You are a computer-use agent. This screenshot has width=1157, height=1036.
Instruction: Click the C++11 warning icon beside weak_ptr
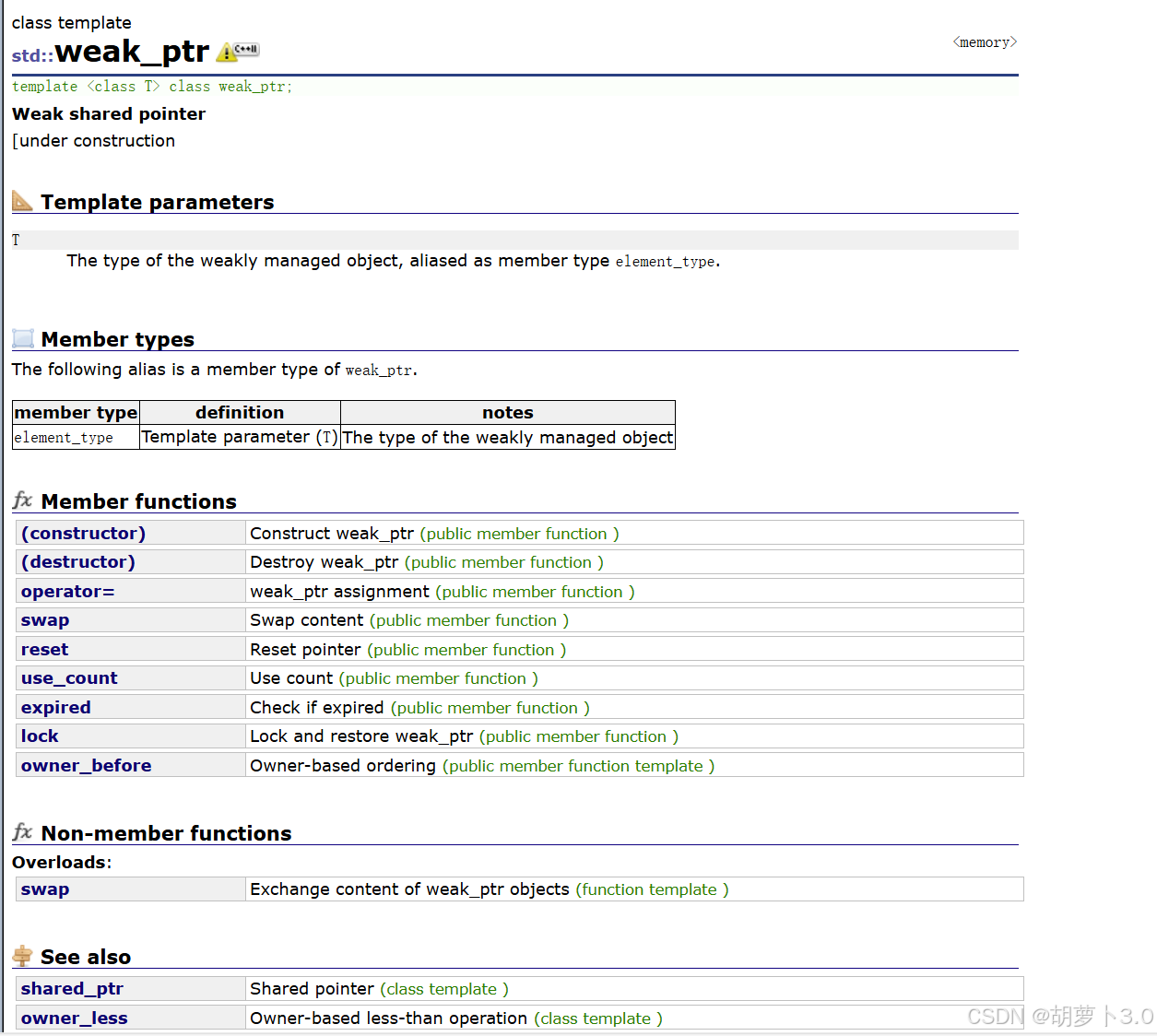(238, 52)
